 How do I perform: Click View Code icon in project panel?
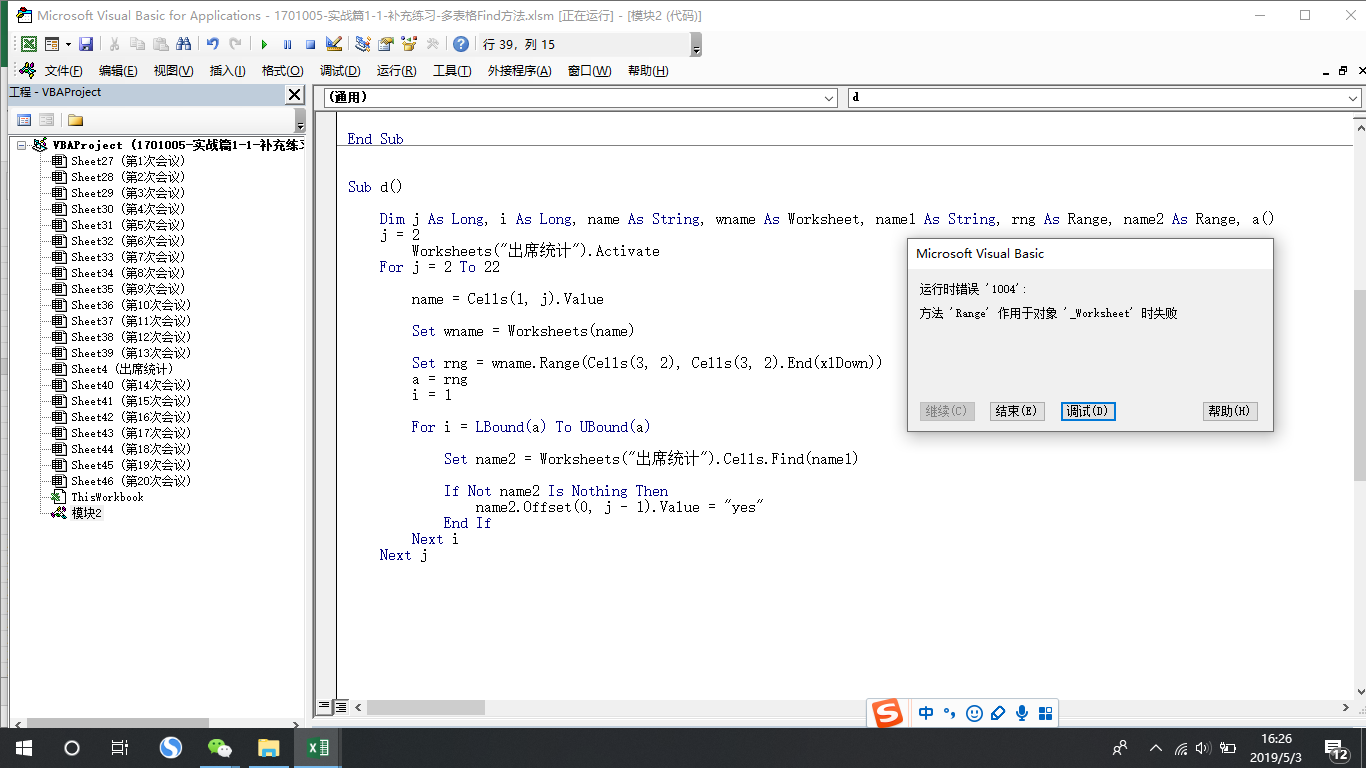[x=25, y=120]
